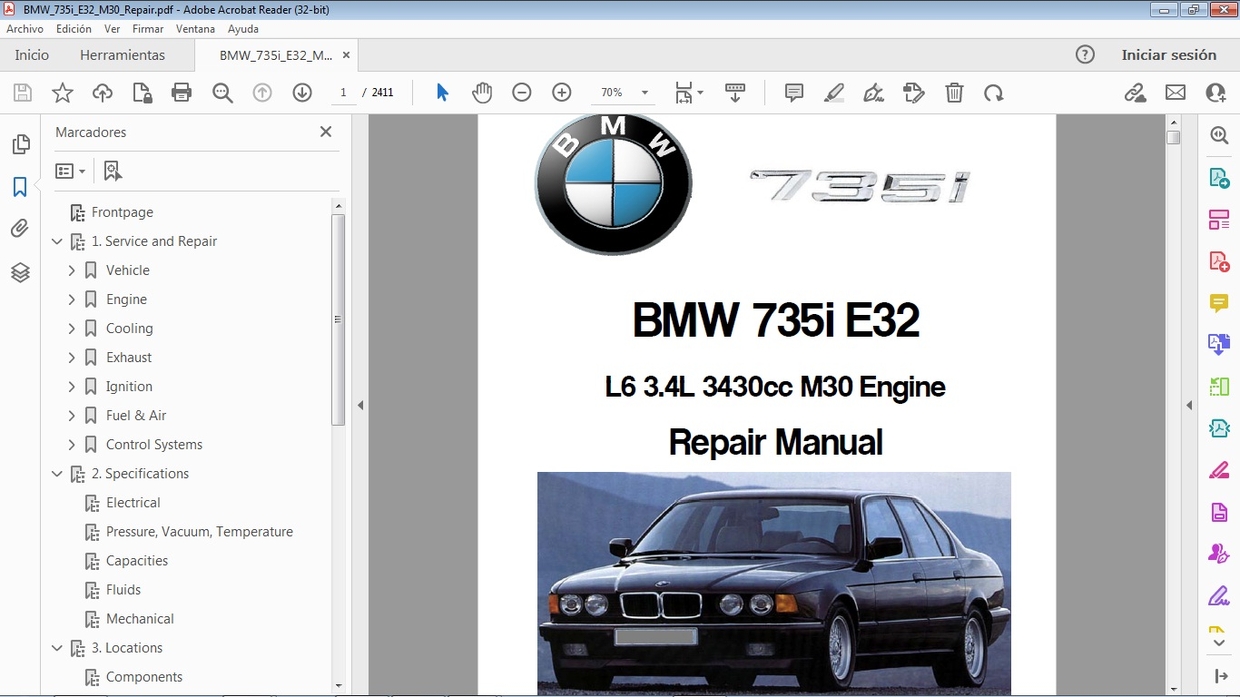This screenshot has width=1240, height=697.
Task: Collapse the 1. Service and Repair bookmark
Action: click(x=57, y=242)
